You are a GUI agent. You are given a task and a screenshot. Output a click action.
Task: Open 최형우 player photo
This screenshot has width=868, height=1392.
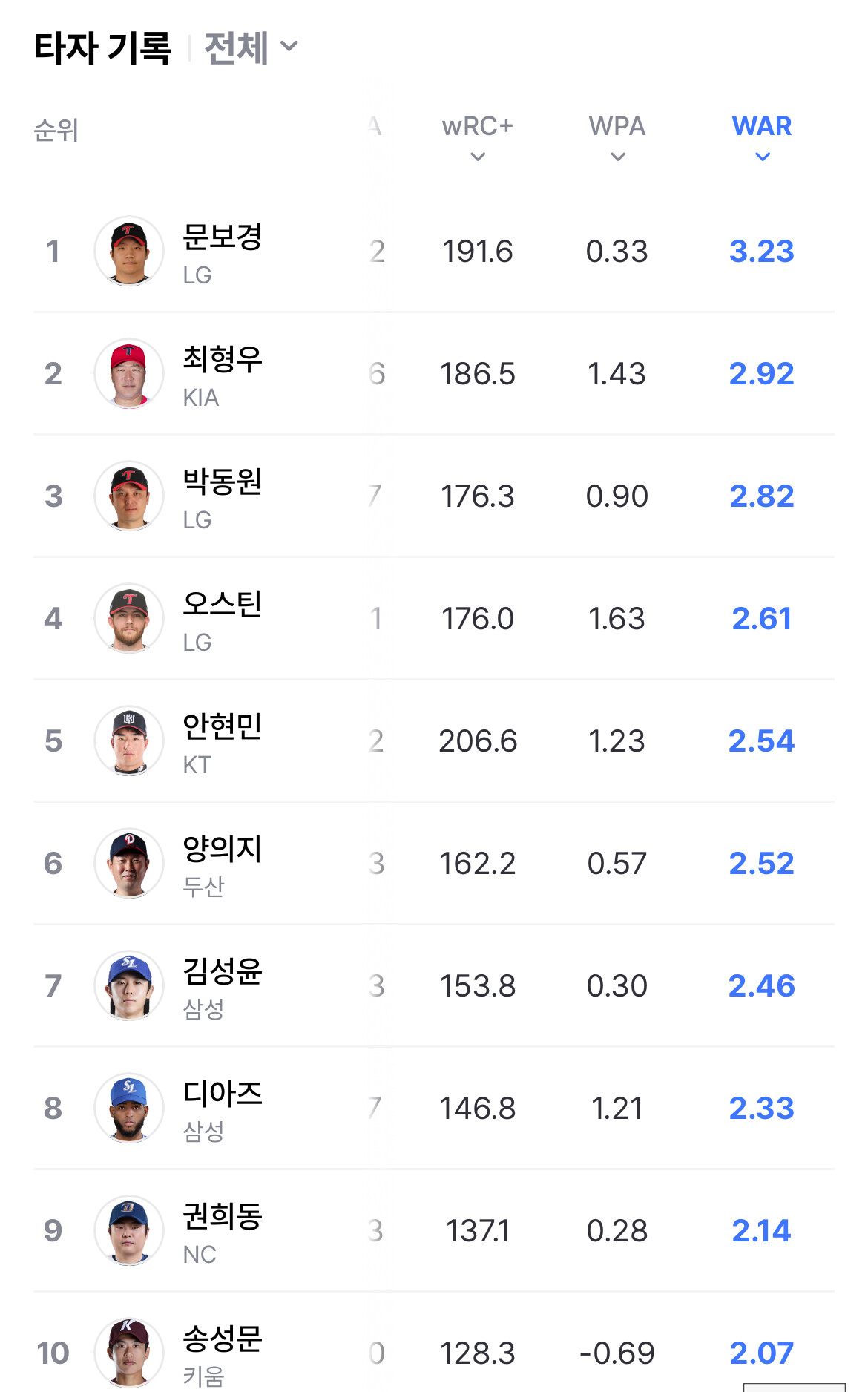coord(129,373)
